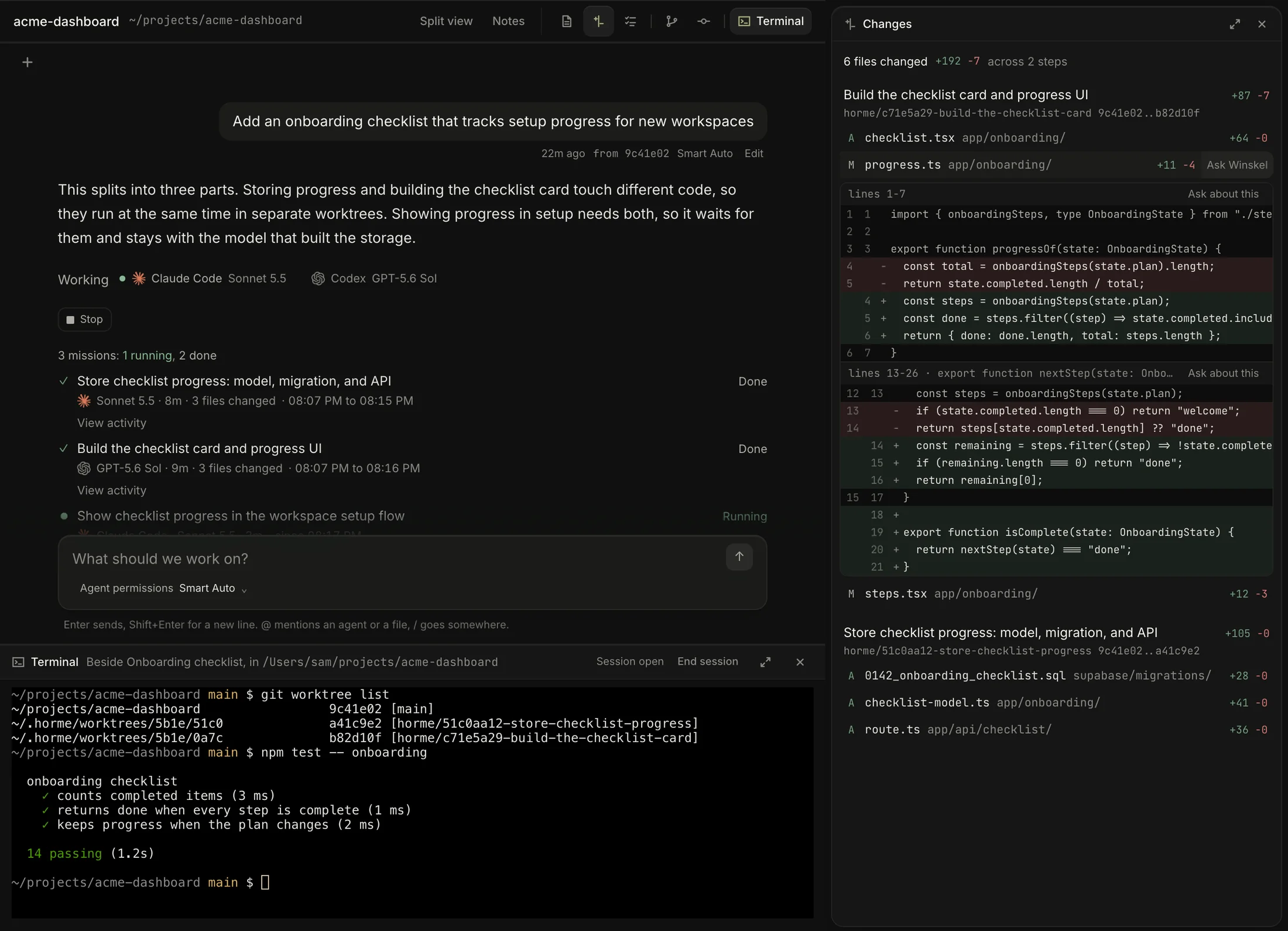Click the Claude Code starburst icon
The width and height of the screenshot is (1288, 931).
139,279
